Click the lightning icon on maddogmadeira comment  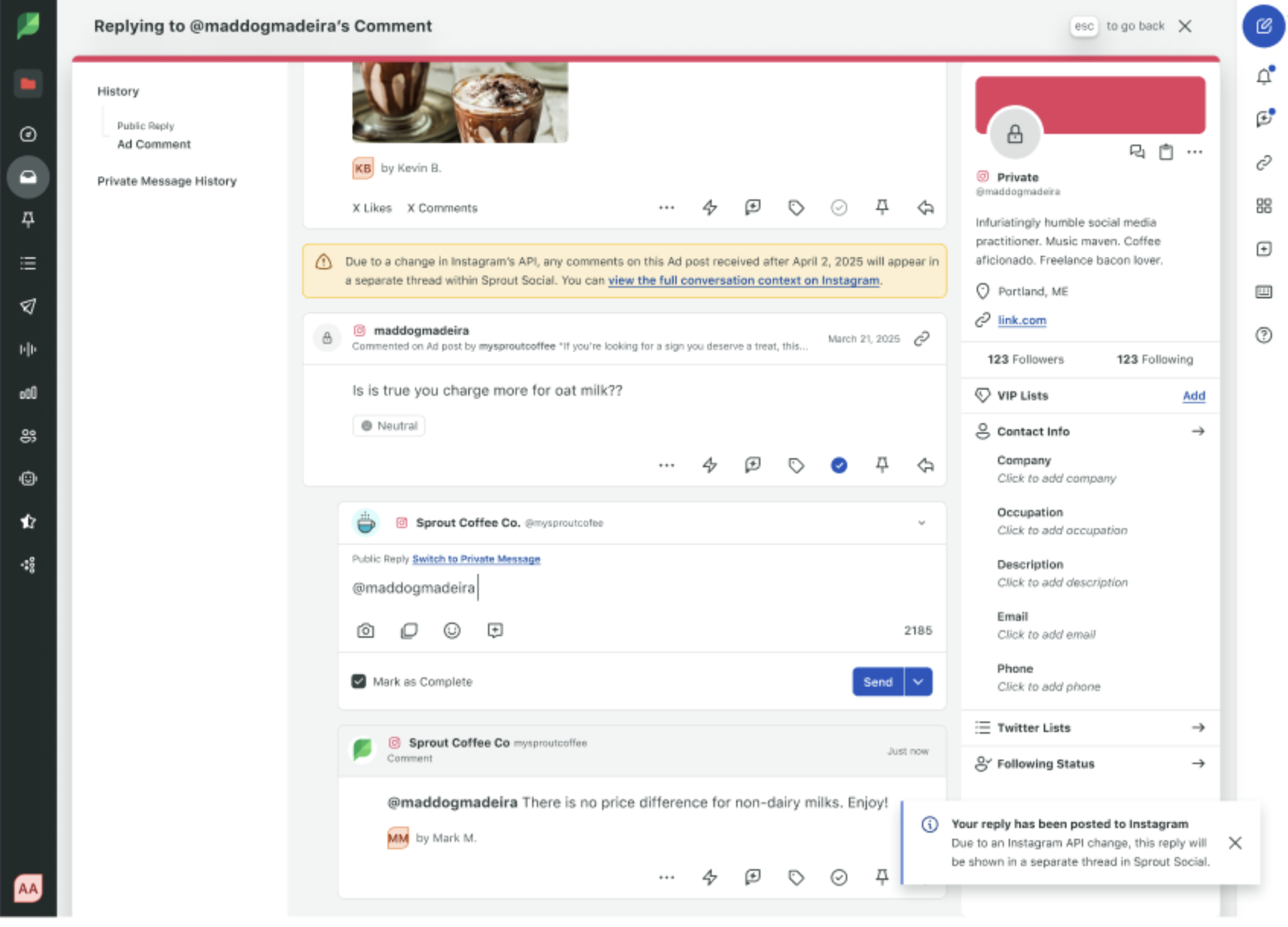[710, 466]
